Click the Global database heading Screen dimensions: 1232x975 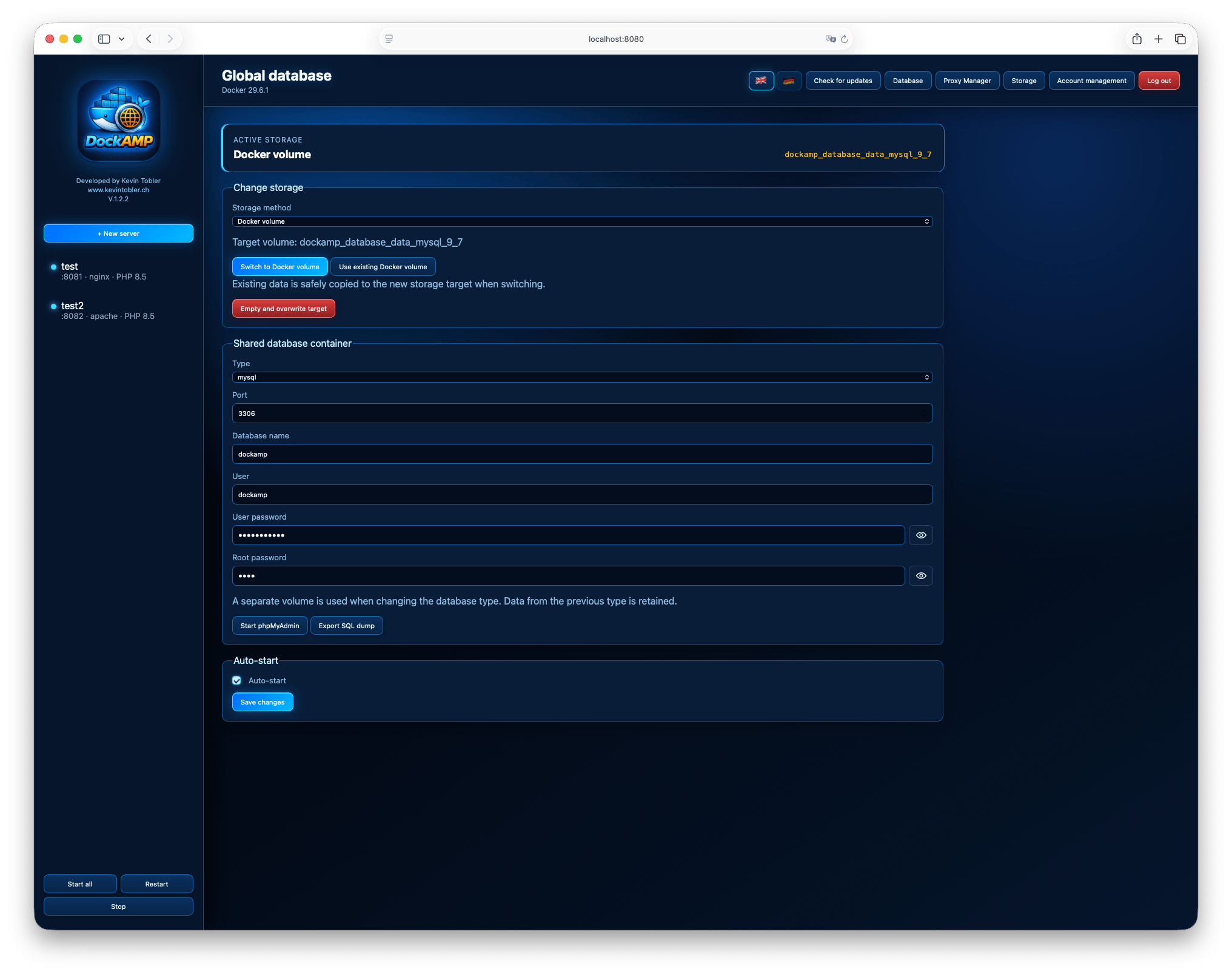pyautogui.click(x=276, y=76)
